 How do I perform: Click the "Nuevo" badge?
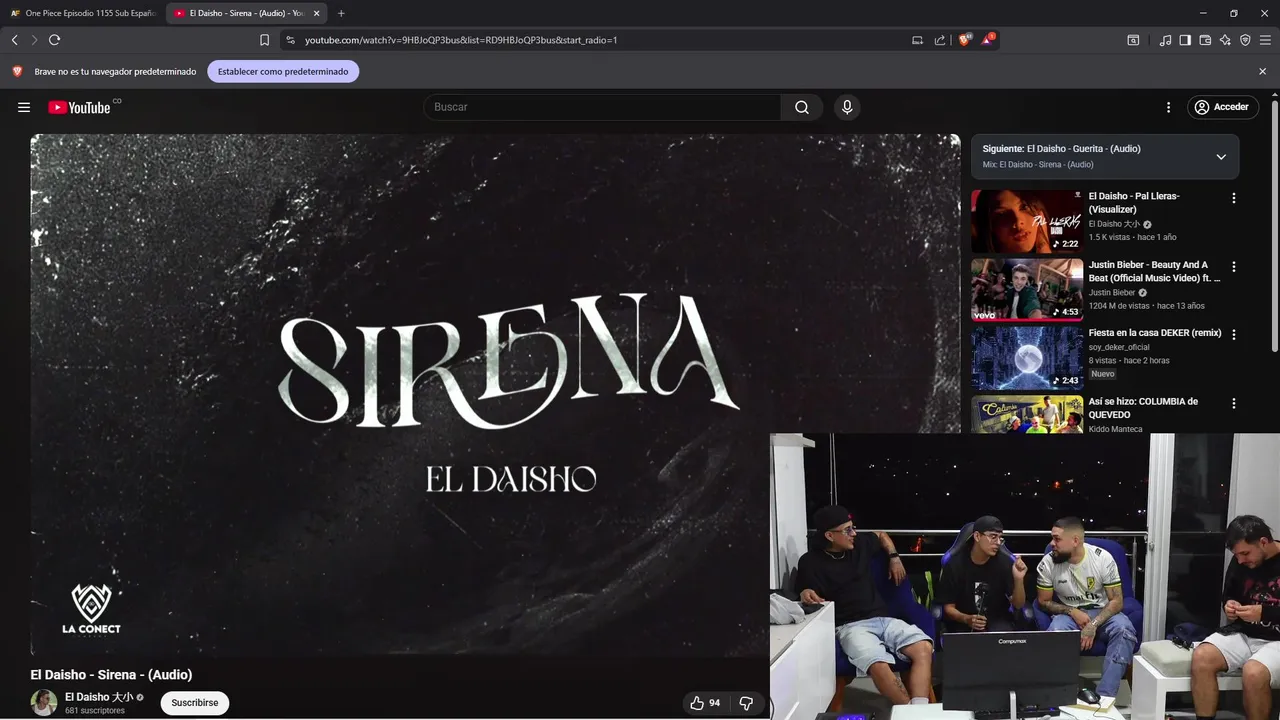click(x=1102, y=374)
